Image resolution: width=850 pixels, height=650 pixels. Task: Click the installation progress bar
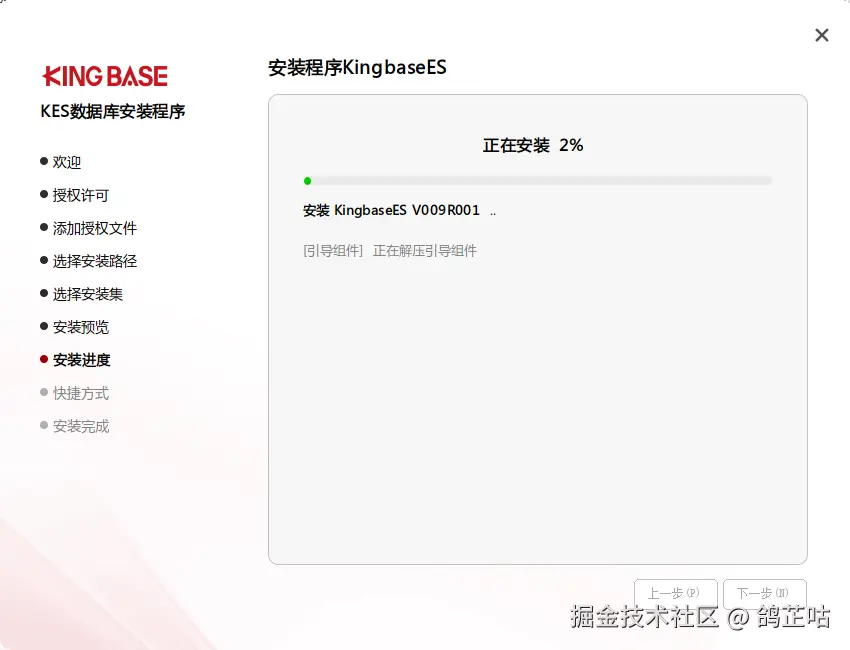point(538,181)
